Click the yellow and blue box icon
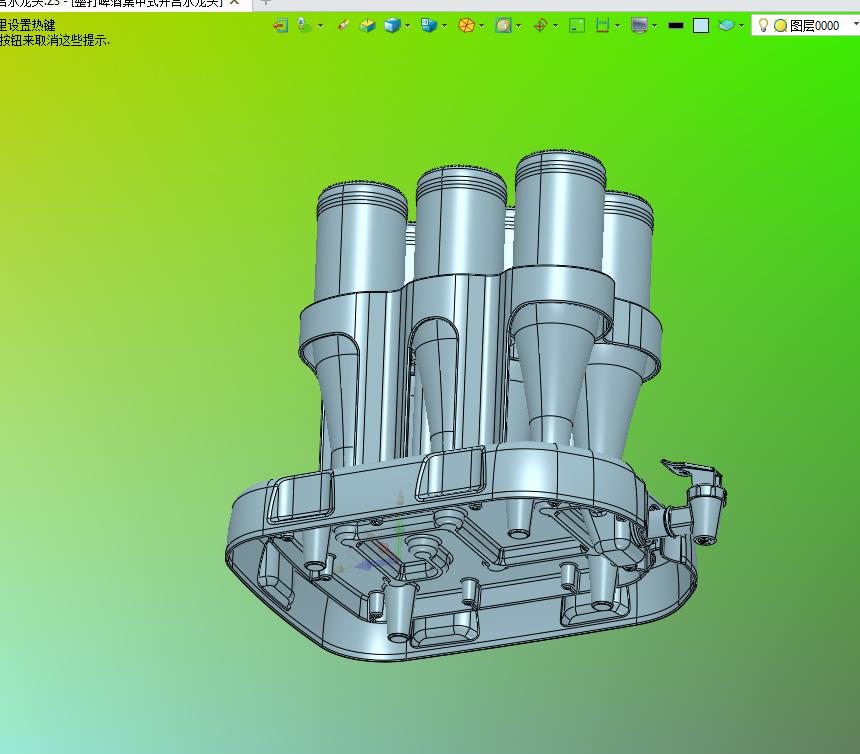 point(367,25)
